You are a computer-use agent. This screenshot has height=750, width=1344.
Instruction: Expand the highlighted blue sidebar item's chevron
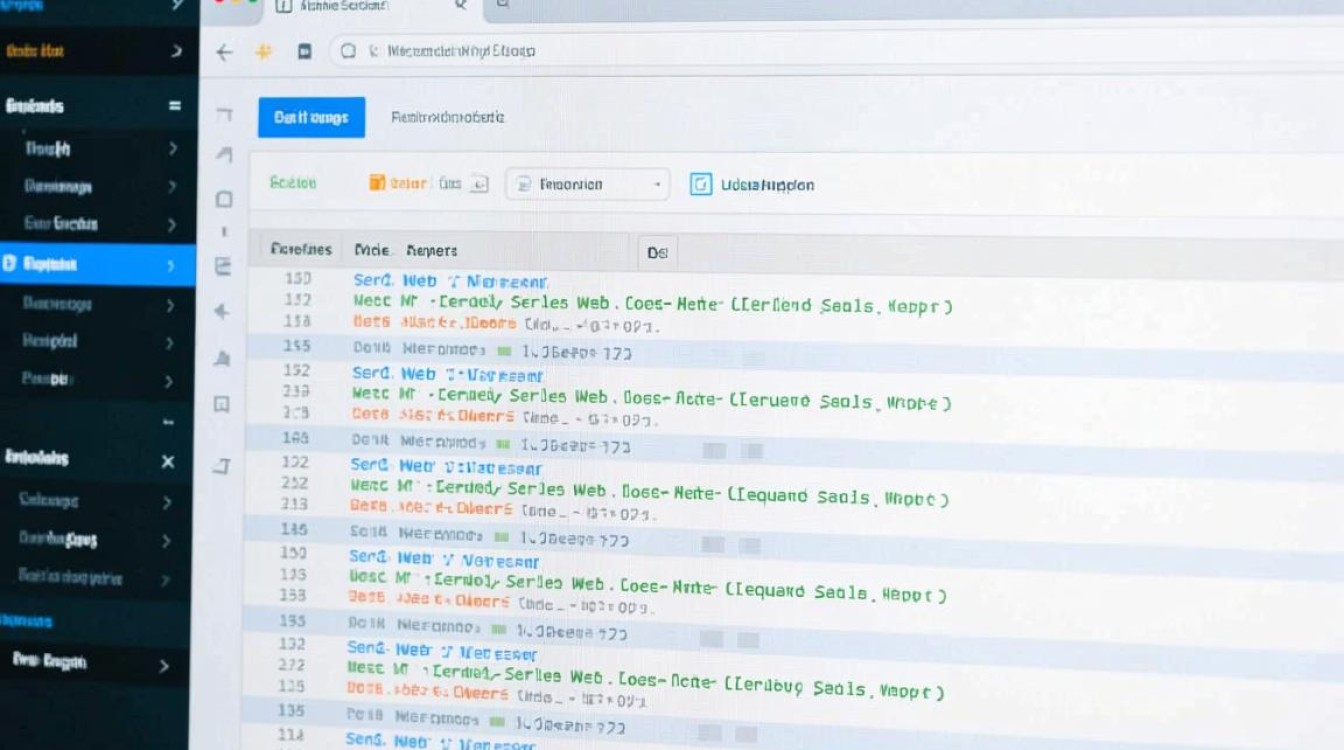[170, 265]
